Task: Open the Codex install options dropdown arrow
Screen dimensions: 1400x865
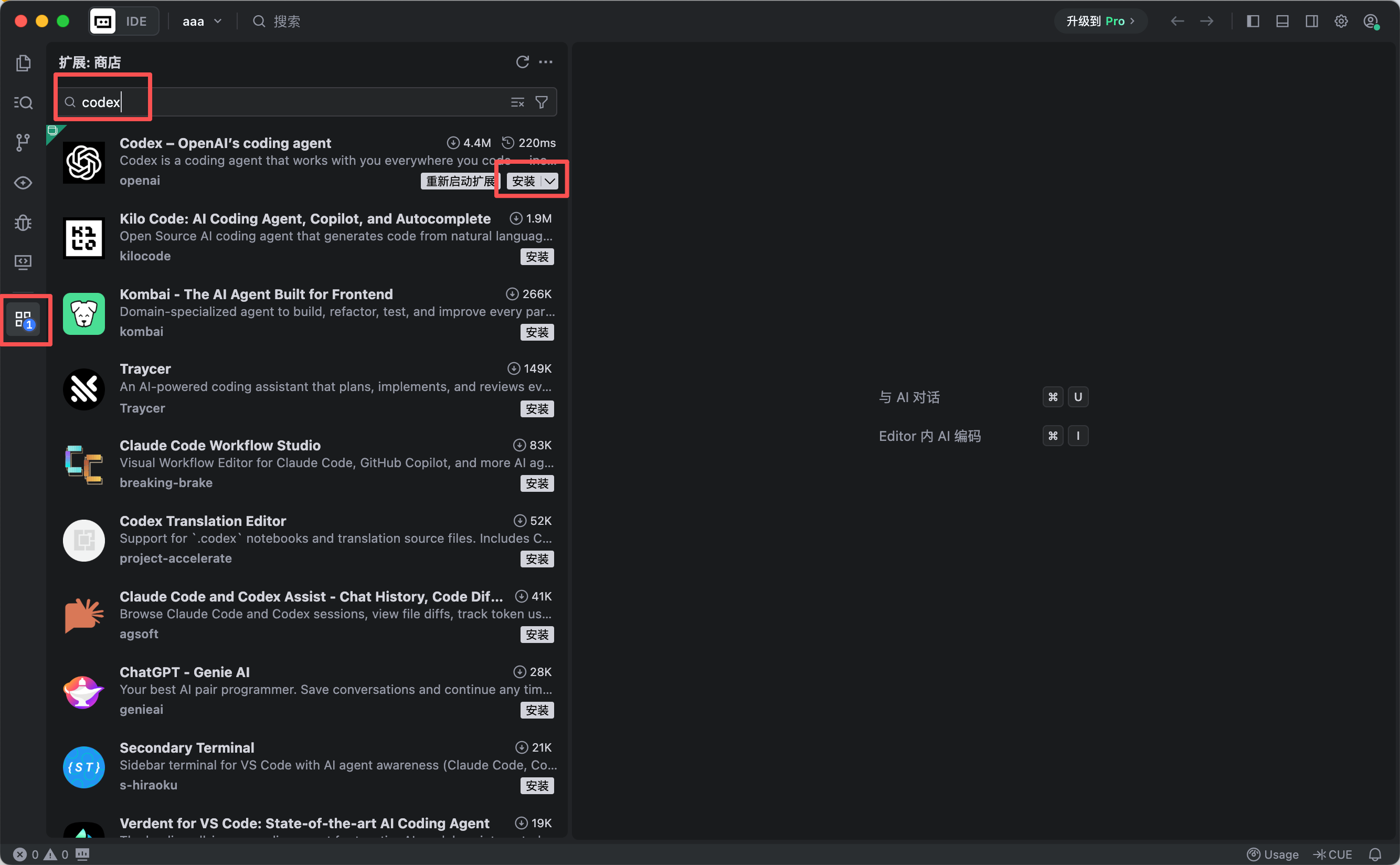Action: pos(549,182)
